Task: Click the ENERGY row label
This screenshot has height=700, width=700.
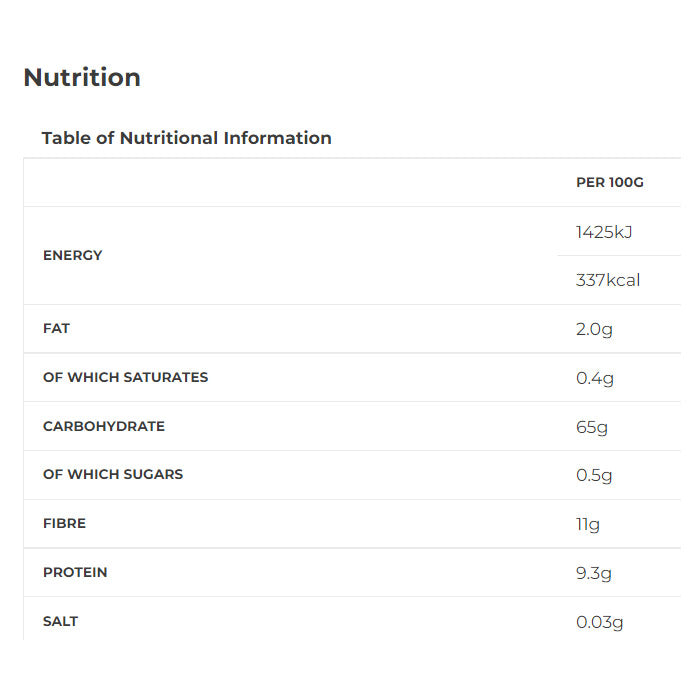Action: [72, 255]
